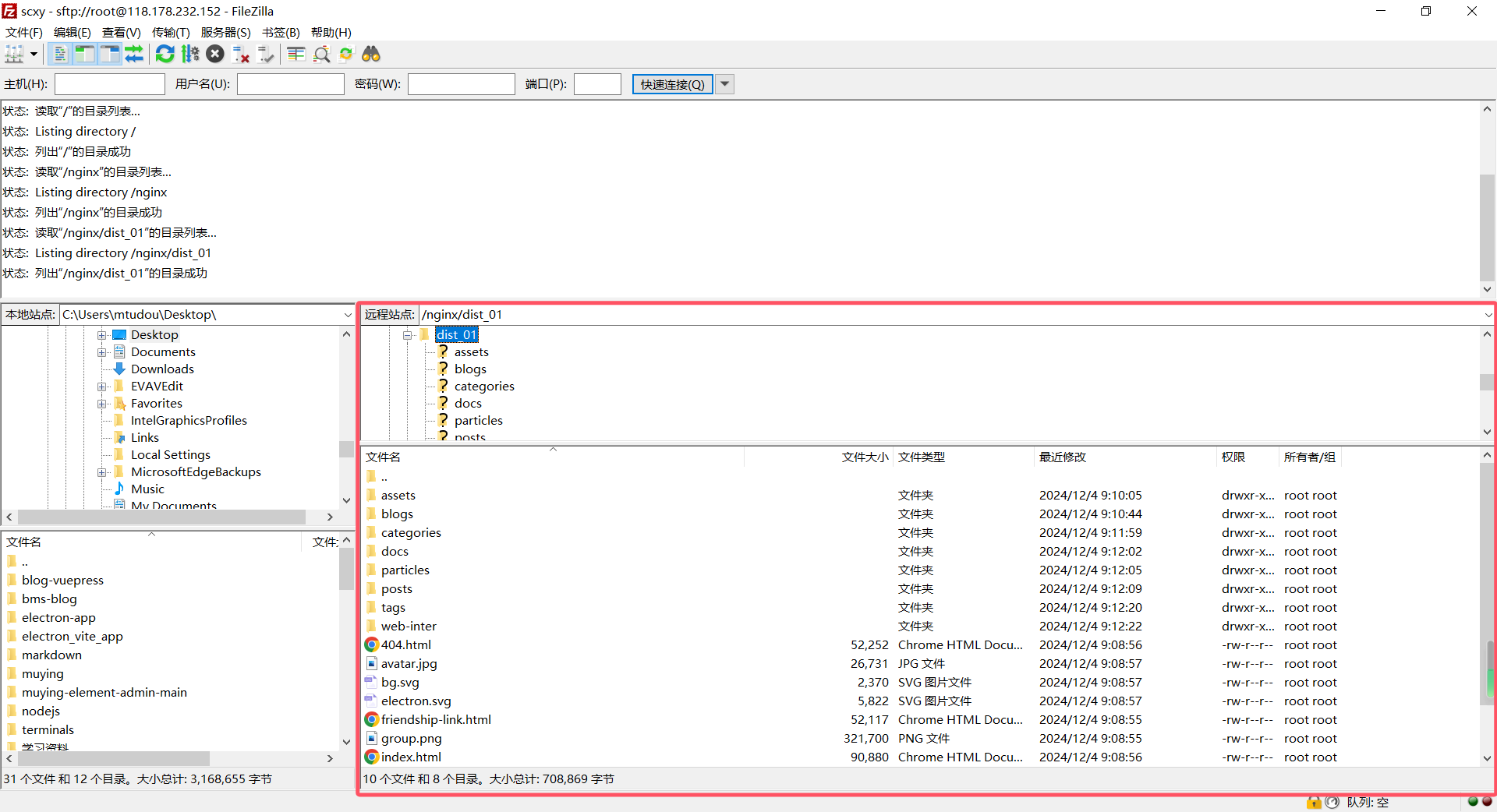Cancel the current operation icon

[x=215, y=54]
